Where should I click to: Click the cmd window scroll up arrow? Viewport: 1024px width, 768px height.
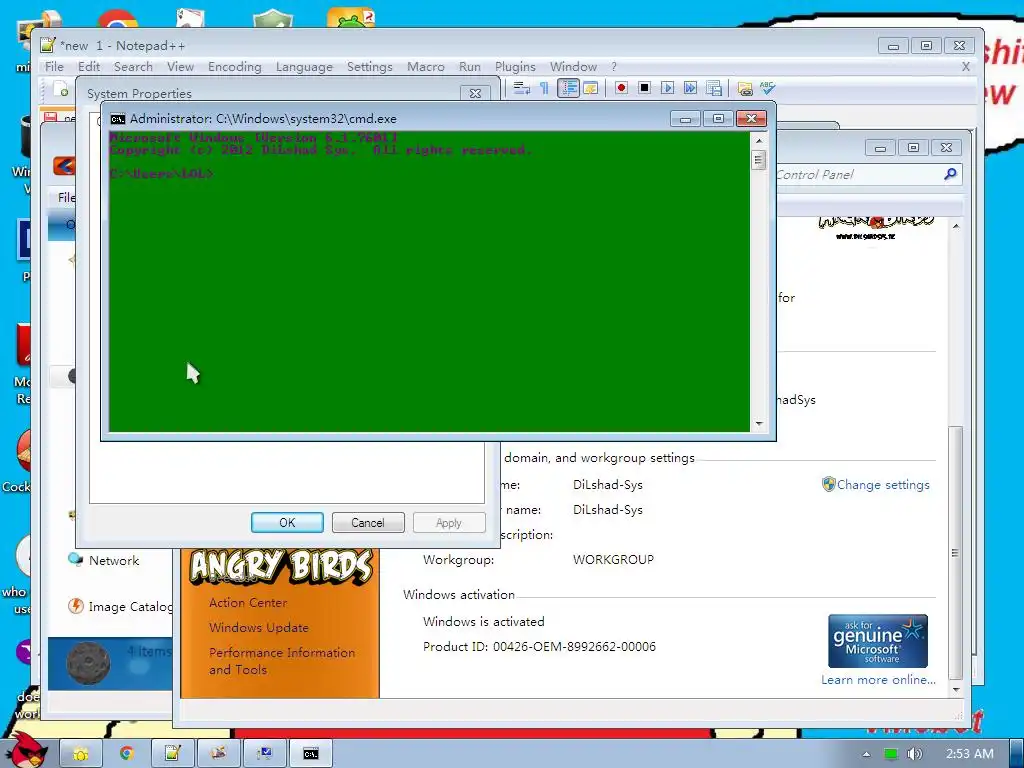tap(758, 140)
